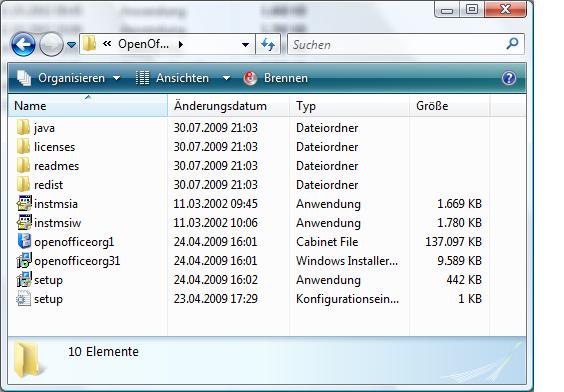Screen dimensions: 564x392
Task: Click the 10 Elemente status text
Action: (x=103, y=351)
